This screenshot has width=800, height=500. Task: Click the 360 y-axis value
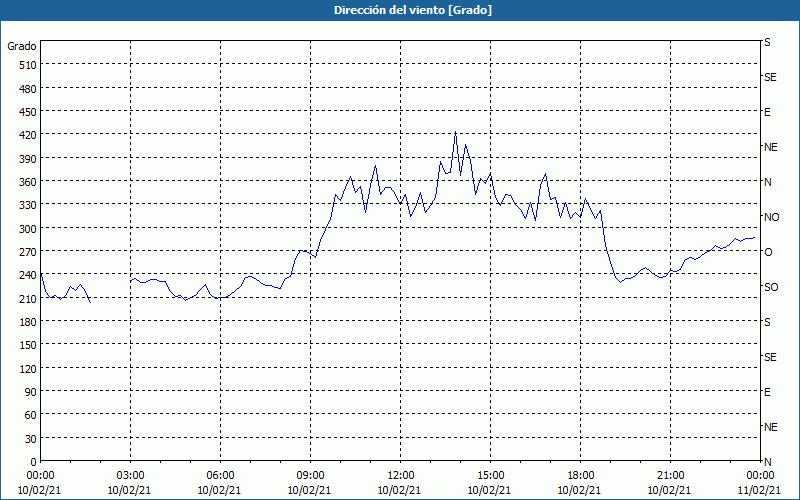coord(28,182)
